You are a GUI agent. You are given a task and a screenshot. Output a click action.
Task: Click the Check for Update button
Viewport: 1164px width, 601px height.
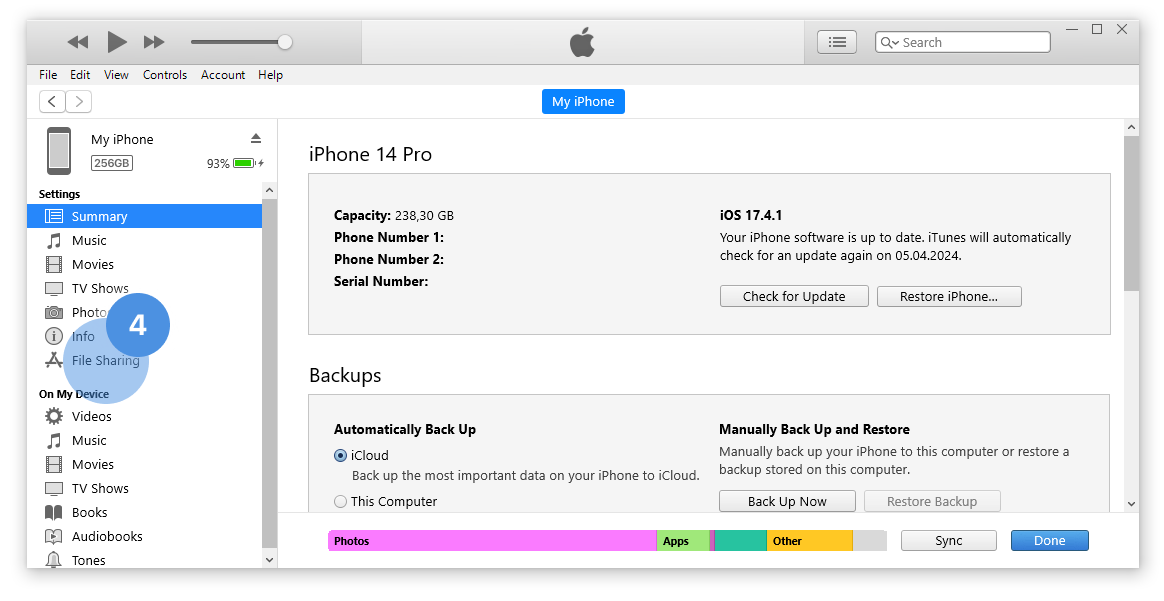(x=794, y=296)
